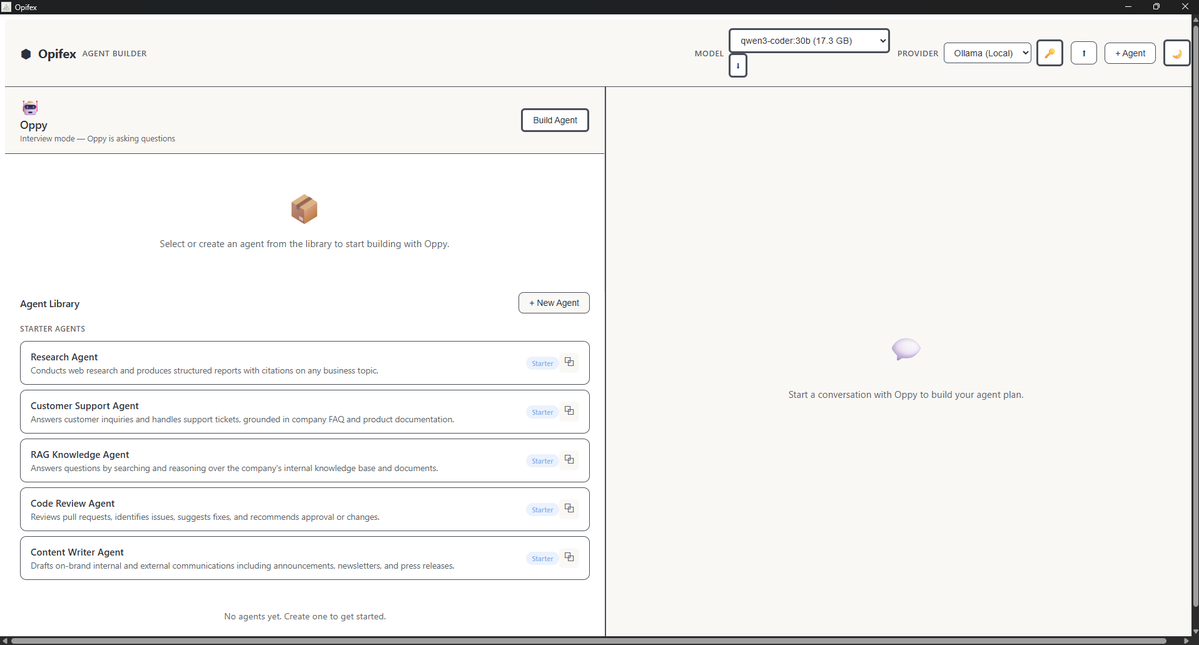Click the package box icon in chat area
The height and width of the screenshot is (645, 1199).
click(304, 209)
